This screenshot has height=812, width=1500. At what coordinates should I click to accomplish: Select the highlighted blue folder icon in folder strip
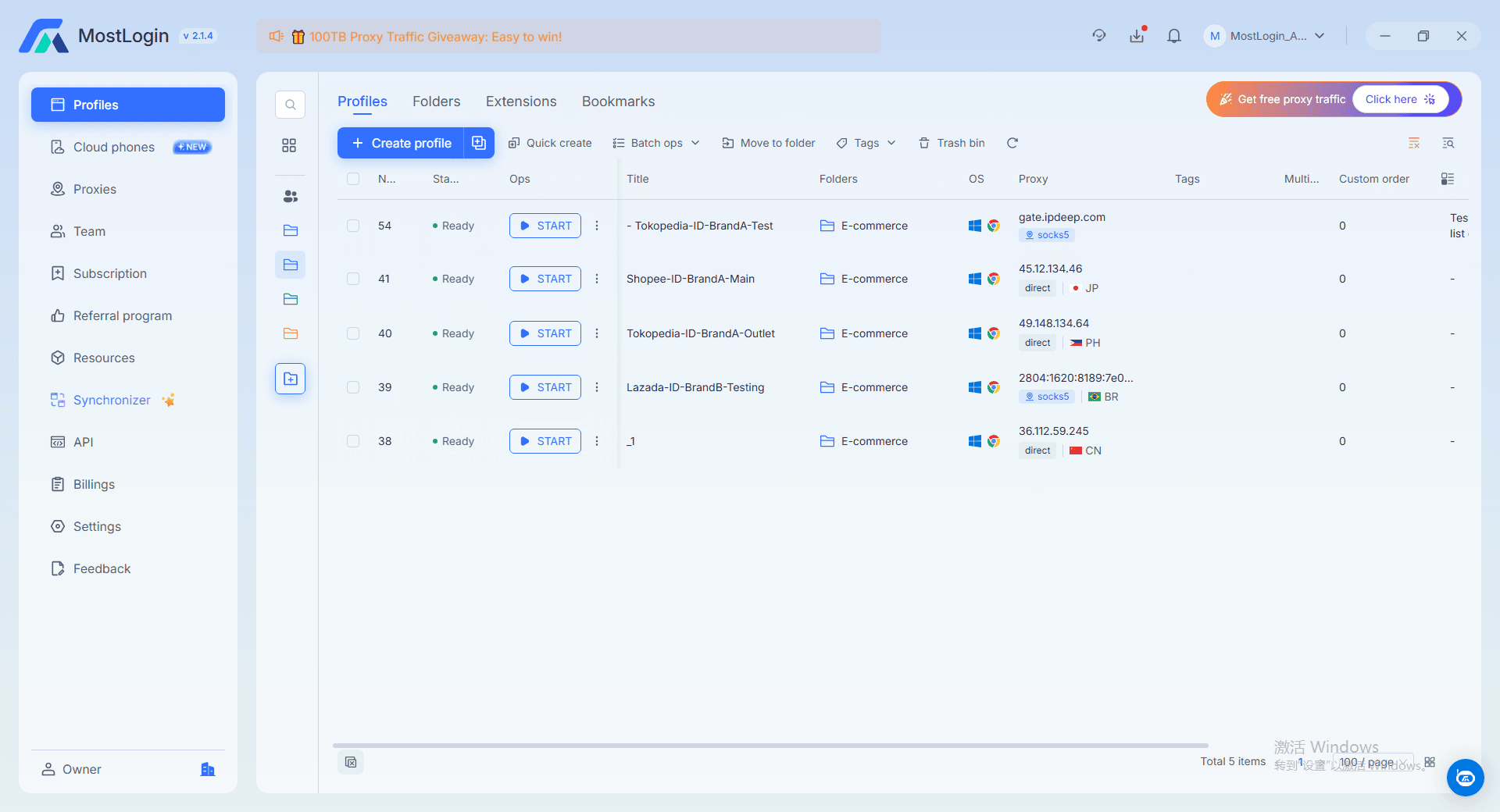click(x=290, y=265)
